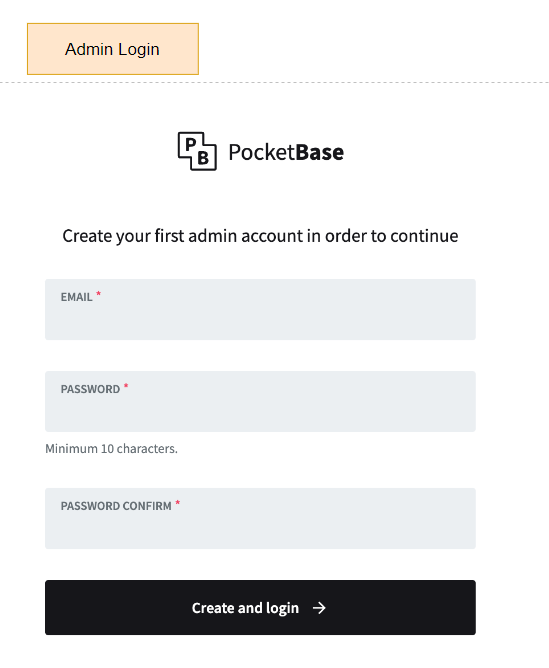549x668 pixels.
Task: Click the arrow icon on Create button
Action: coord(319,608)
